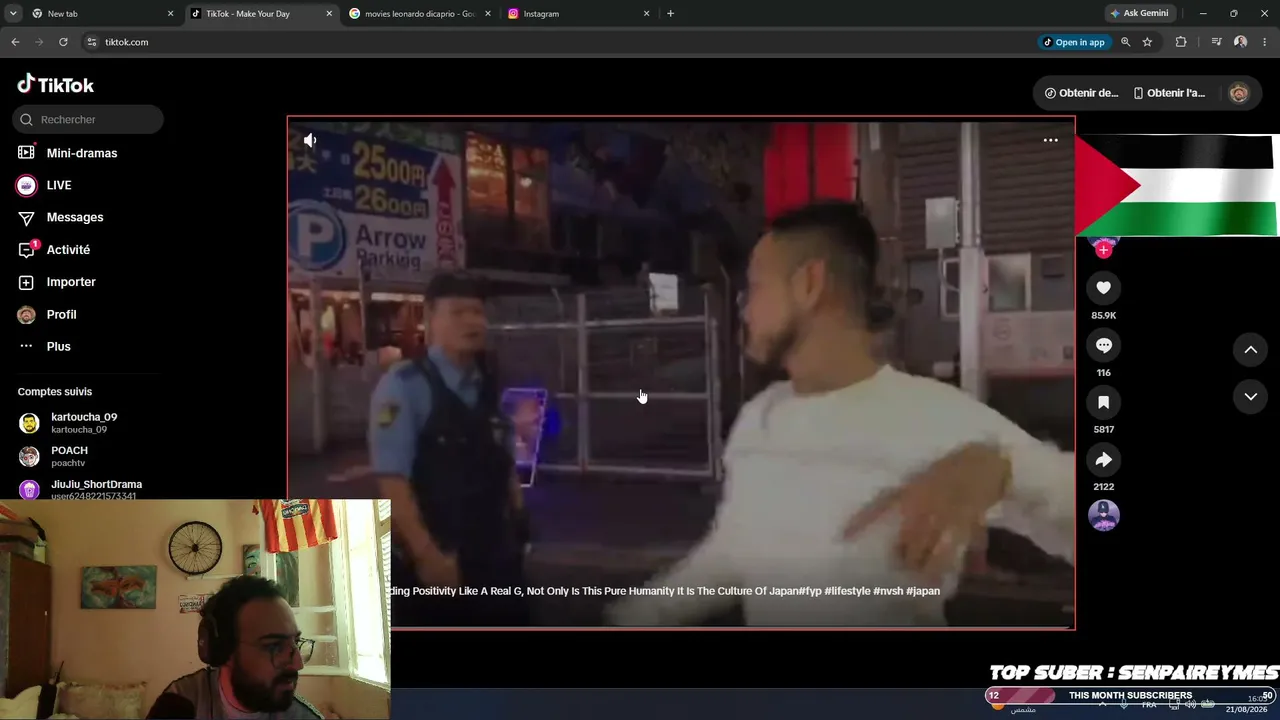The width and height of the screenshot is (1280, 720).
Task: Open the kartoucha_09 followed account
Action: (x=84, y=423)
